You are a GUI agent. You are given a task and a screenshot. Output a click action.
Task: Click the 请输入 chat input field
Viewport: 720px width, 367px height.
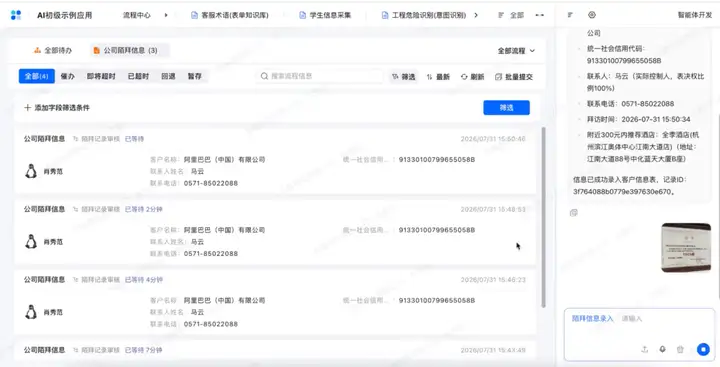pos(632,318)
